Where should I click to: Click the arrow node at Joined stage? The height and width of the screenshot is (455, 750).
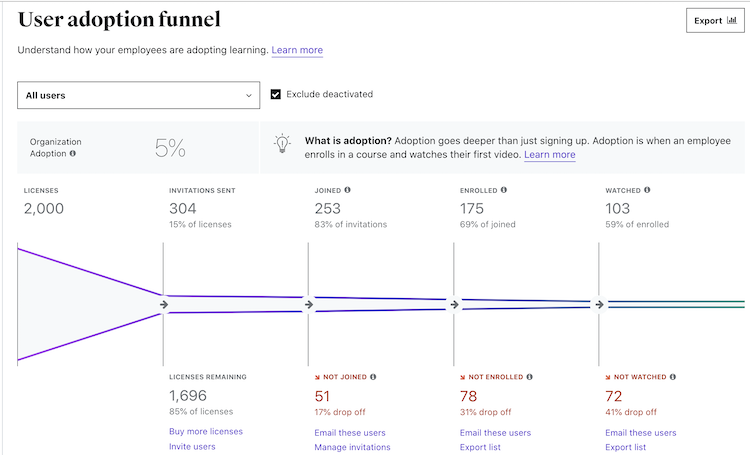(x=308, y=305)
